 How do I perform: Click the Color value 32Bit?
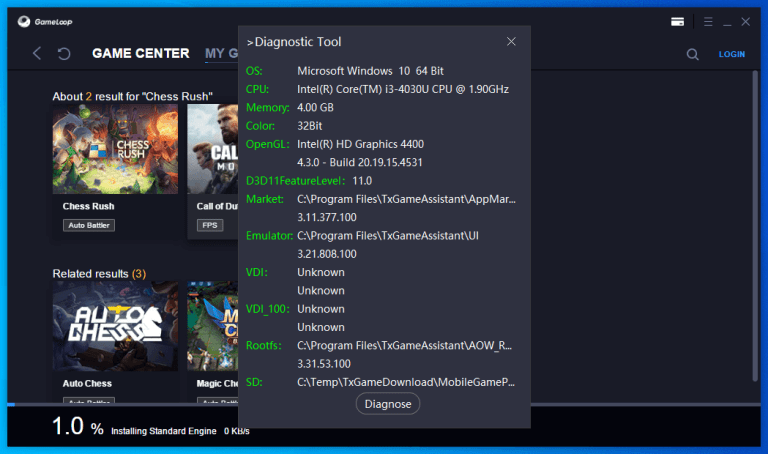point(310,126)
